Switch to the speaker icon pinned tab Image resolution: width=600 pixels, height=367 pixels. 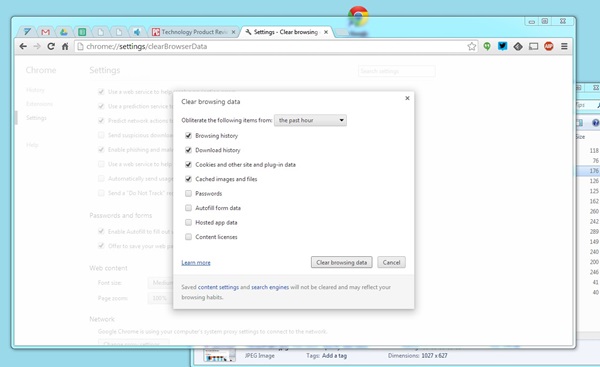(x=137, y=32)
